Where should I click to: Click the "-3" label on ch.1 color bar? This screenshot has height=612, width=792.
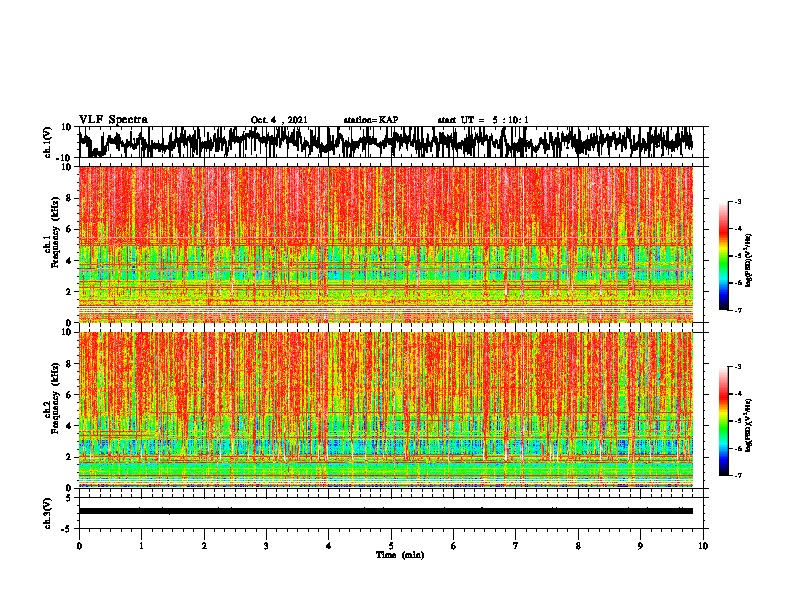pos(737,202)
